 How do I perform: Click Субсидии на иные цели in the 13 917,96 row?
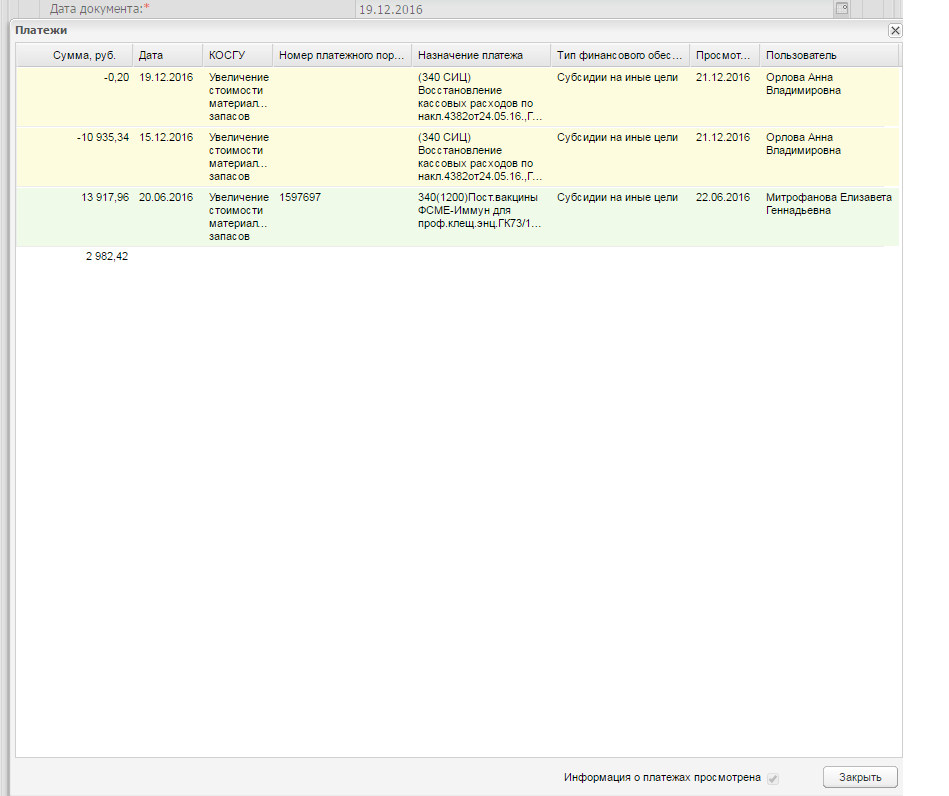617,197
